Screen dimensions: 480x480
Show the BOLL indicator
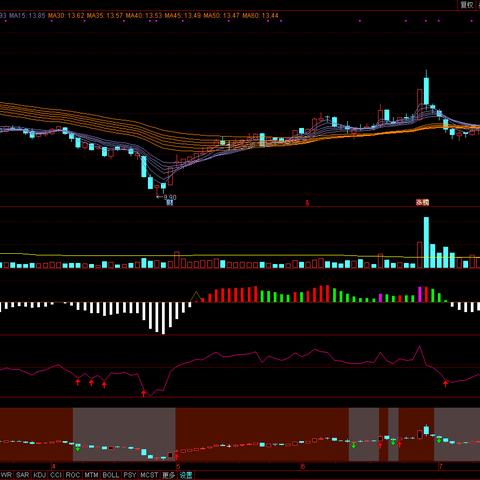tap(111, 475)
